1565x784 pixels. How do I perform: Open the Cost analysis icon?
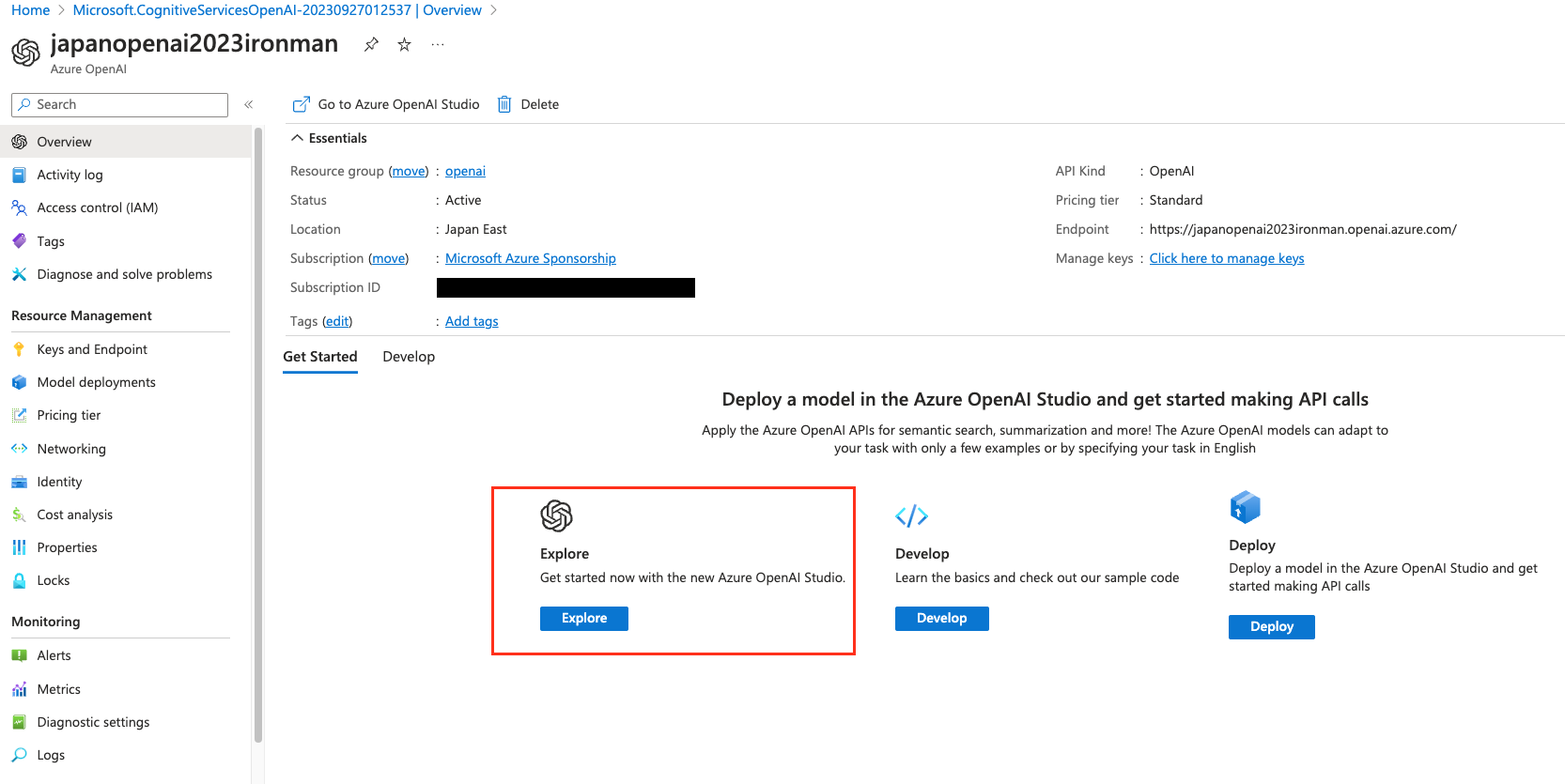coord(19,515)
